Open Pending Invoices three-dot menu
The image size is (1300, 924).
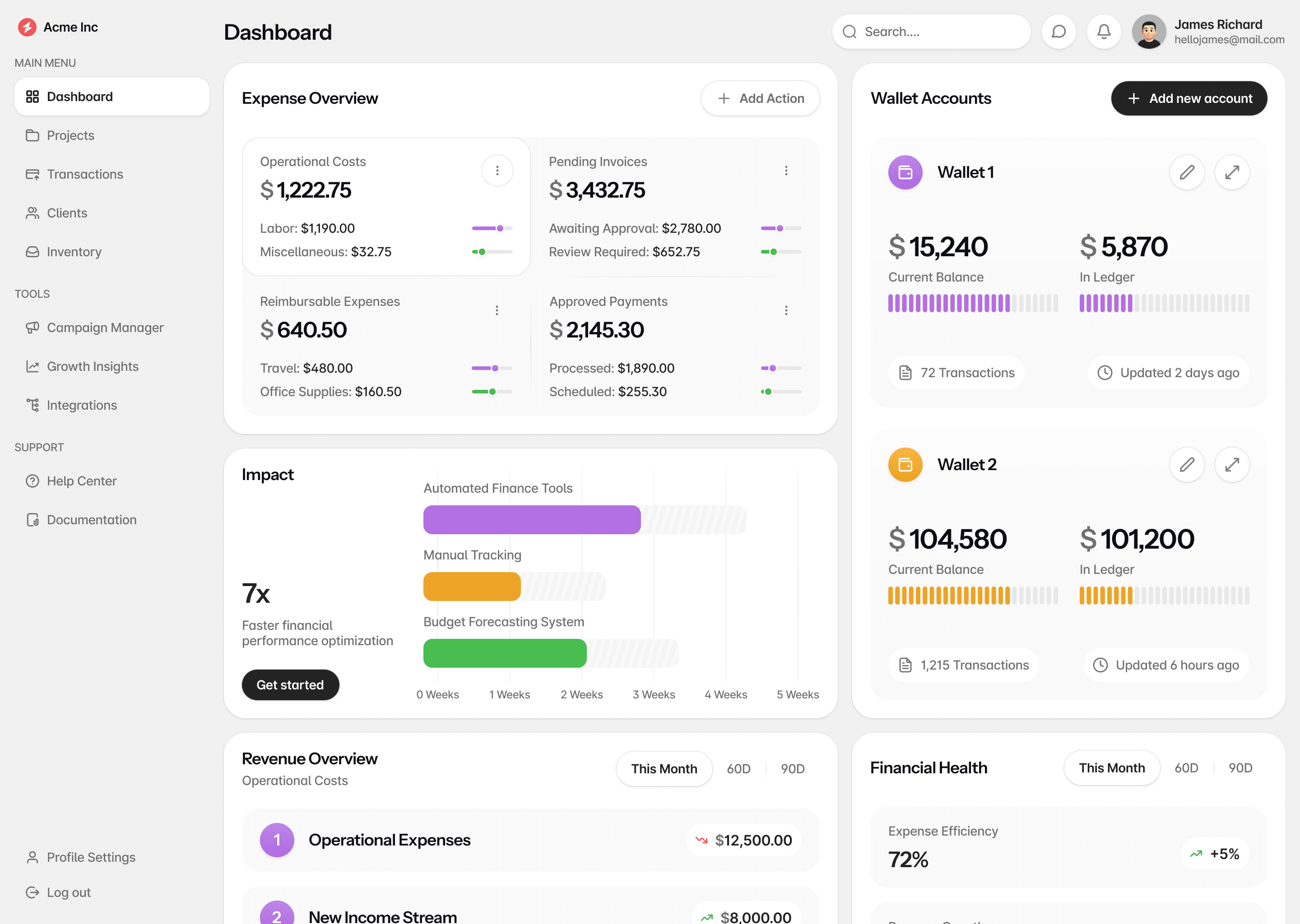[786, 171]
